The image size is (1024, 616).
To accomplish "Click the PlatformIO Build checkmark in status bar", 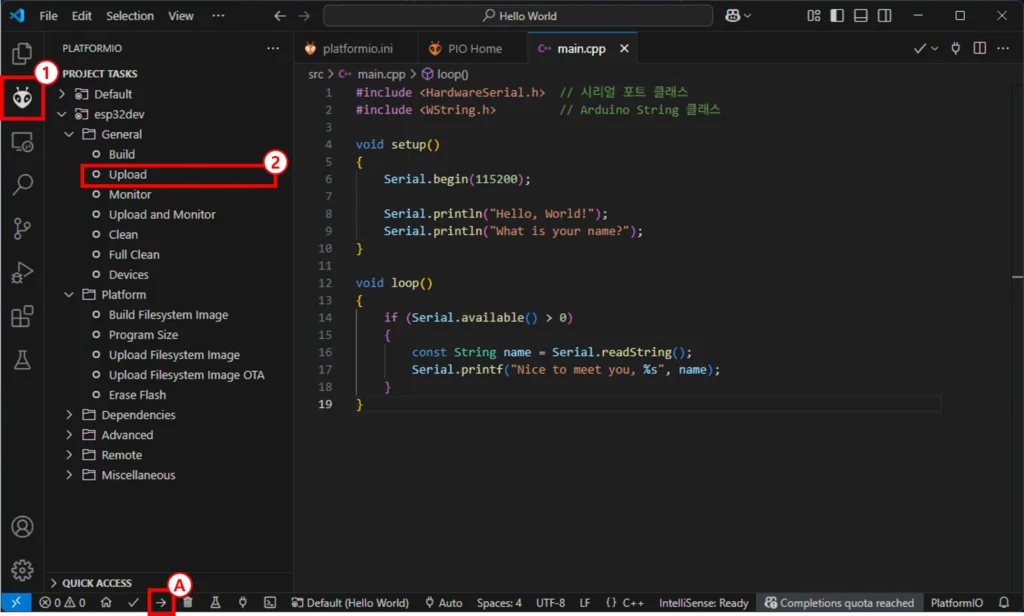I will pos(133,603).
